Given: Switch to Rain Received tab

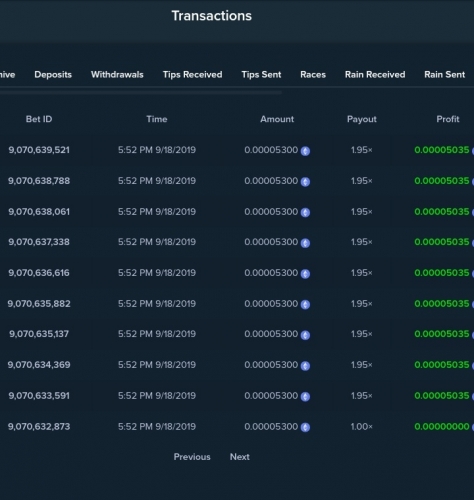Looking at the screenshot, I should pos(375,74).
